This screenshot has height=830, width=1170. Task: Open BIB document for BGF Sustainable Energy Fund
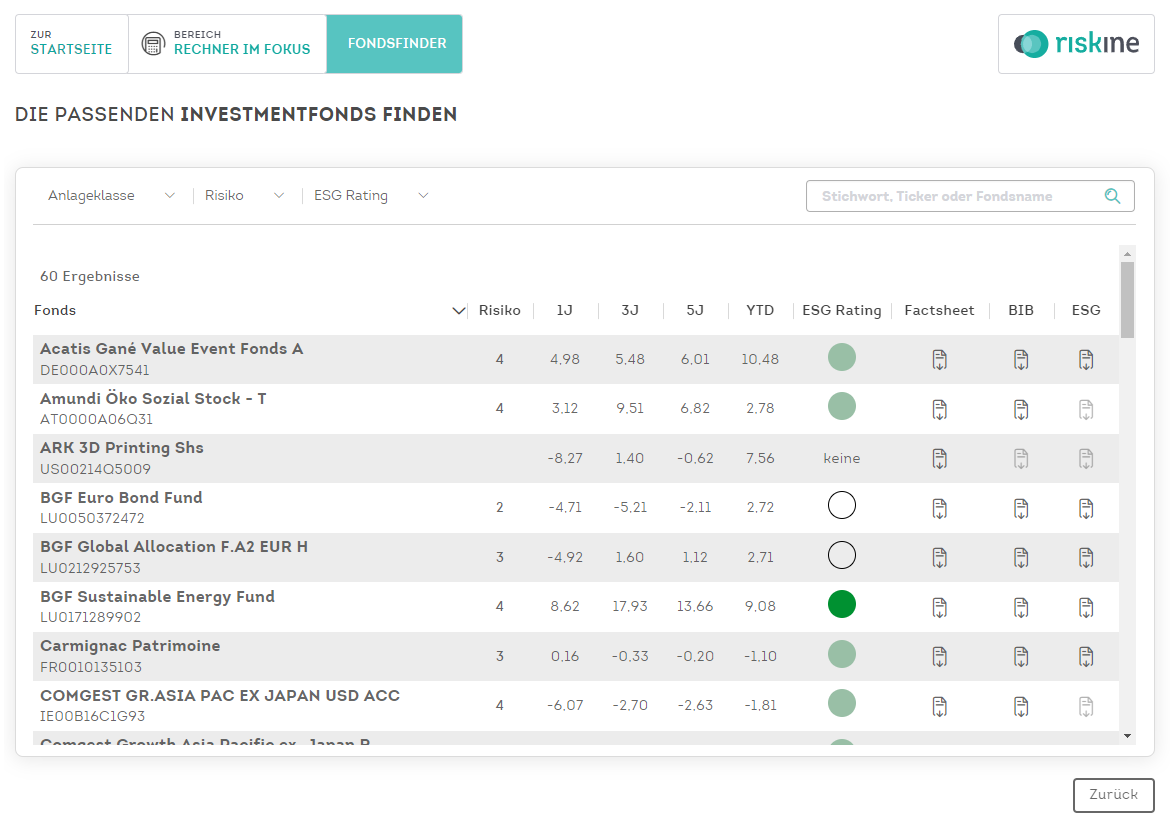pyautogui.click(x=1021, y=608)
